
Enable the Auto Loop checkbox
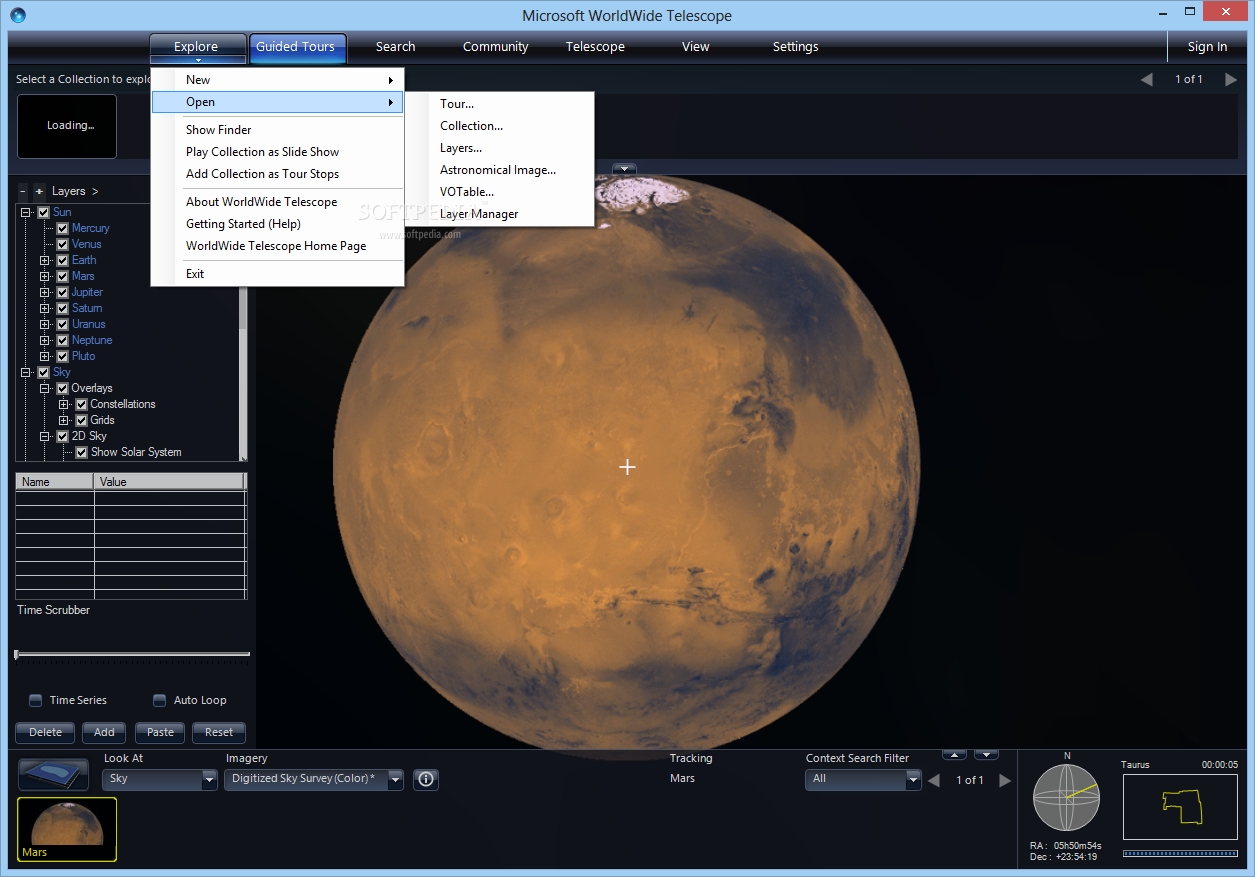click(159, 700)
